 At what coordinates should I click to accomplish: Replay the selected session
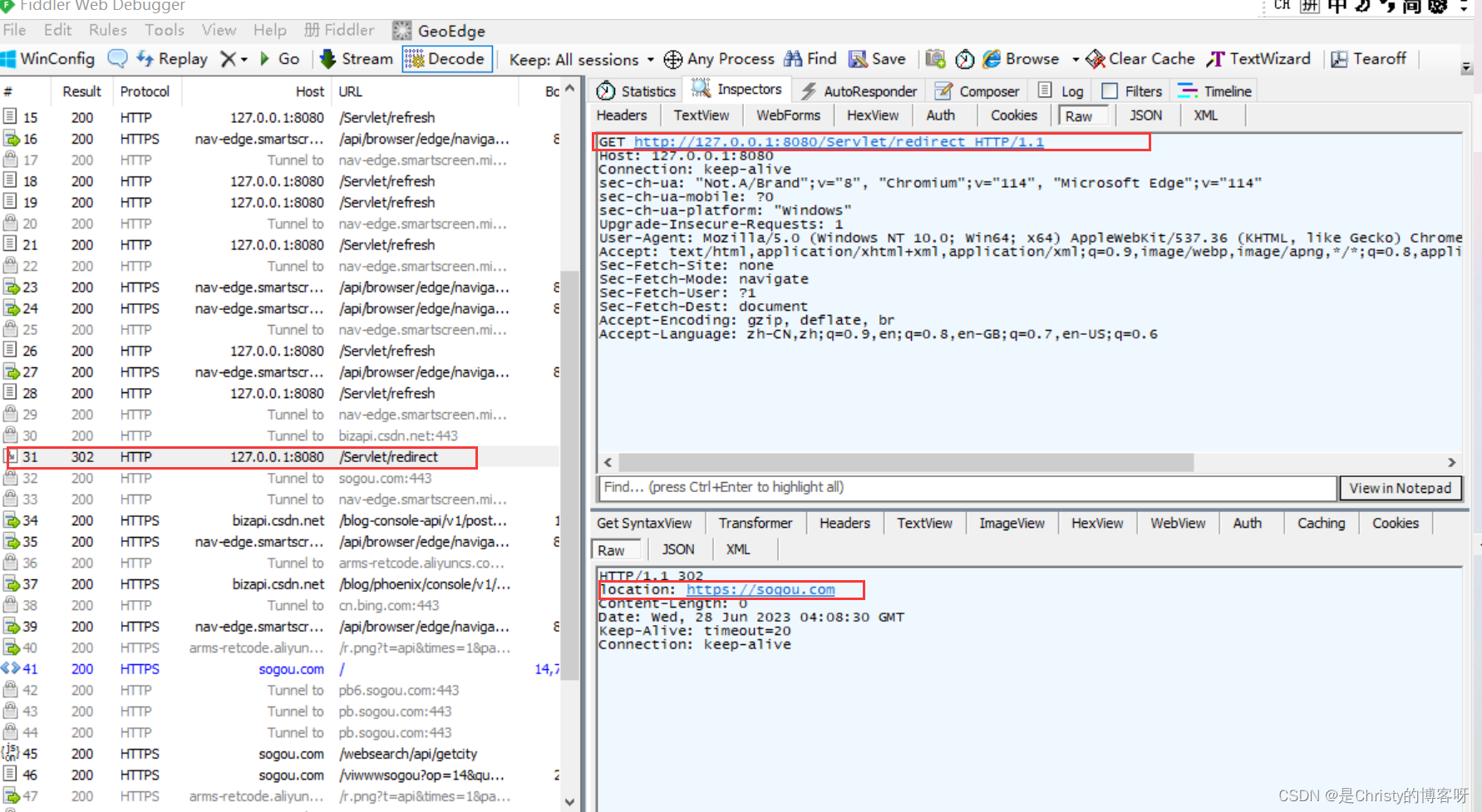[172, 59]
